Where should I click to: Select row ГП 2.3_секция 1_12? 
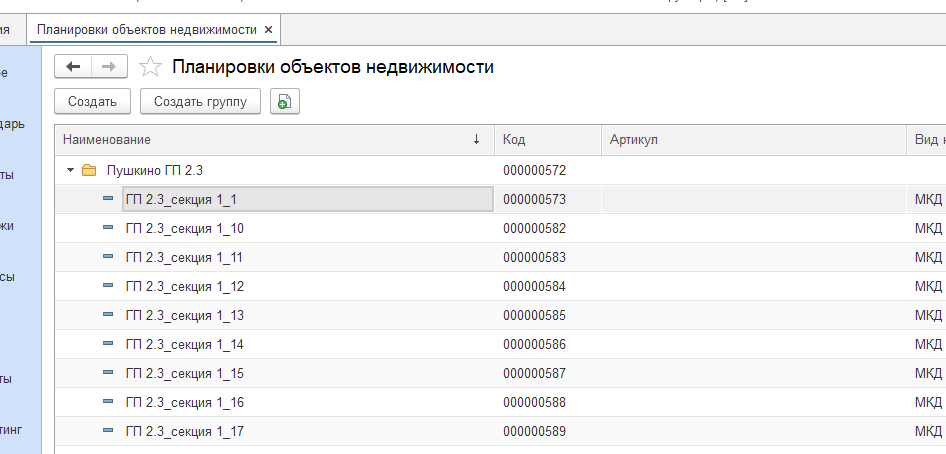[185, 287]
